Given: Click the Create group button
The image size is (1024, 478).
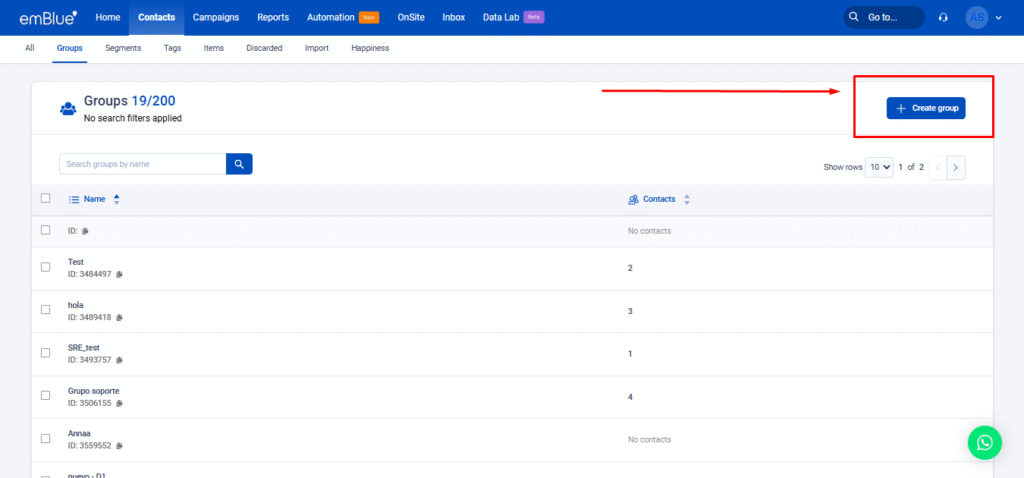Looking at the screenshot, I should click(925, 108).
